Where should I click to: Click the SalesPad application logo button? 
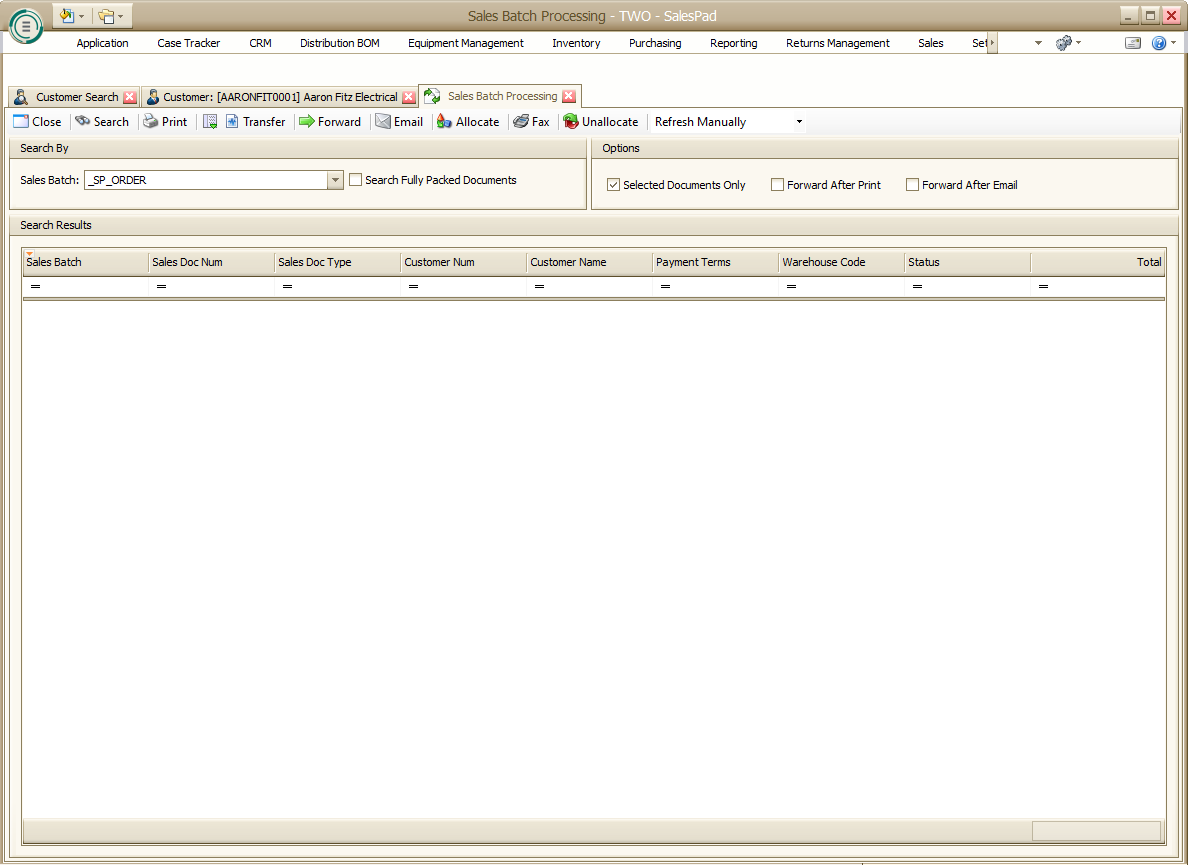(x=26, y=27)
